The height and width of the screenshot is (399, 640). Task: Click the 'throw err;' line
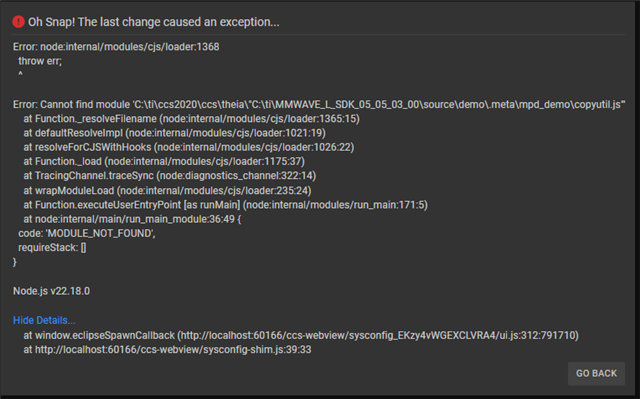pyautogui.click(x=40, y=61)
